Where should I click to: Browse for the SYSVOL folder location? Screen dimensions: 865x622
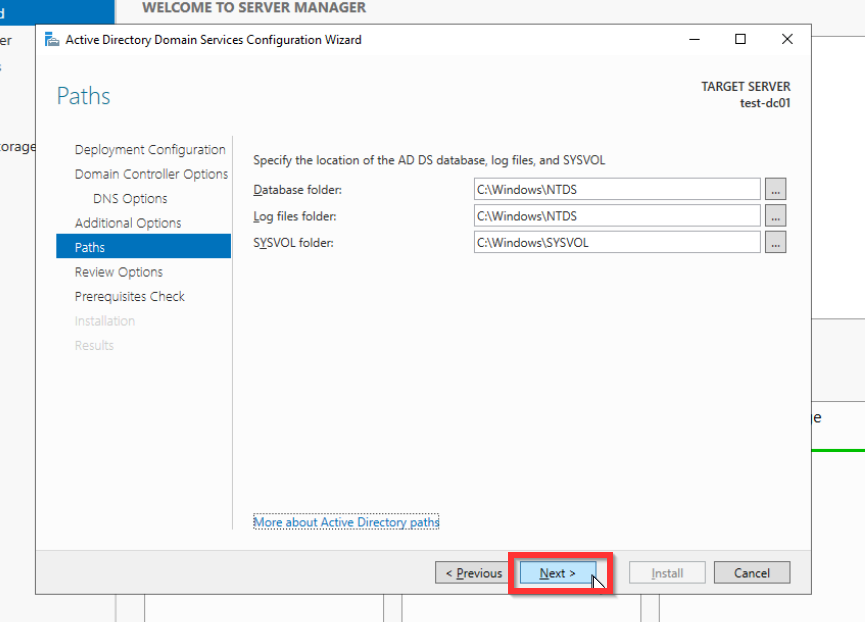point(775,242)
